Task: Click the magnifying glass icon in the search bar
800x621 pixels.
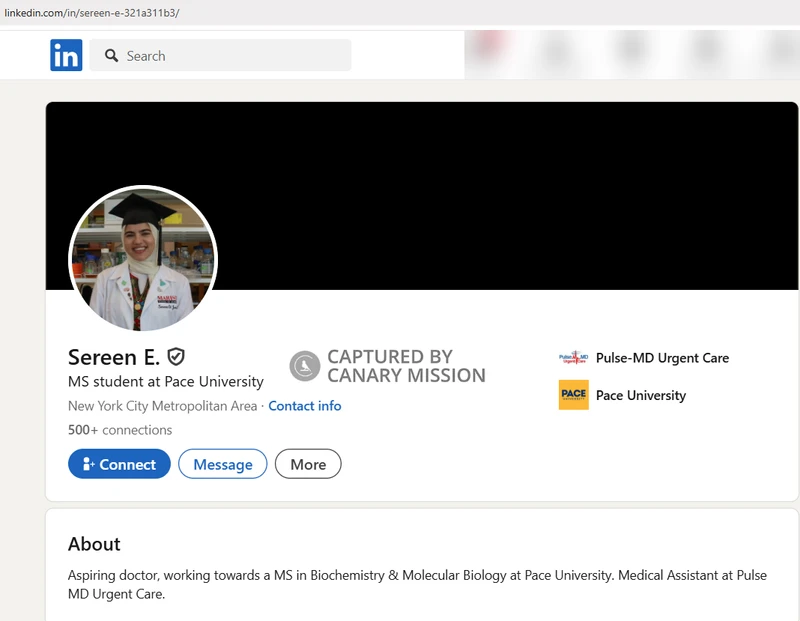Action: tap(110, 56)
